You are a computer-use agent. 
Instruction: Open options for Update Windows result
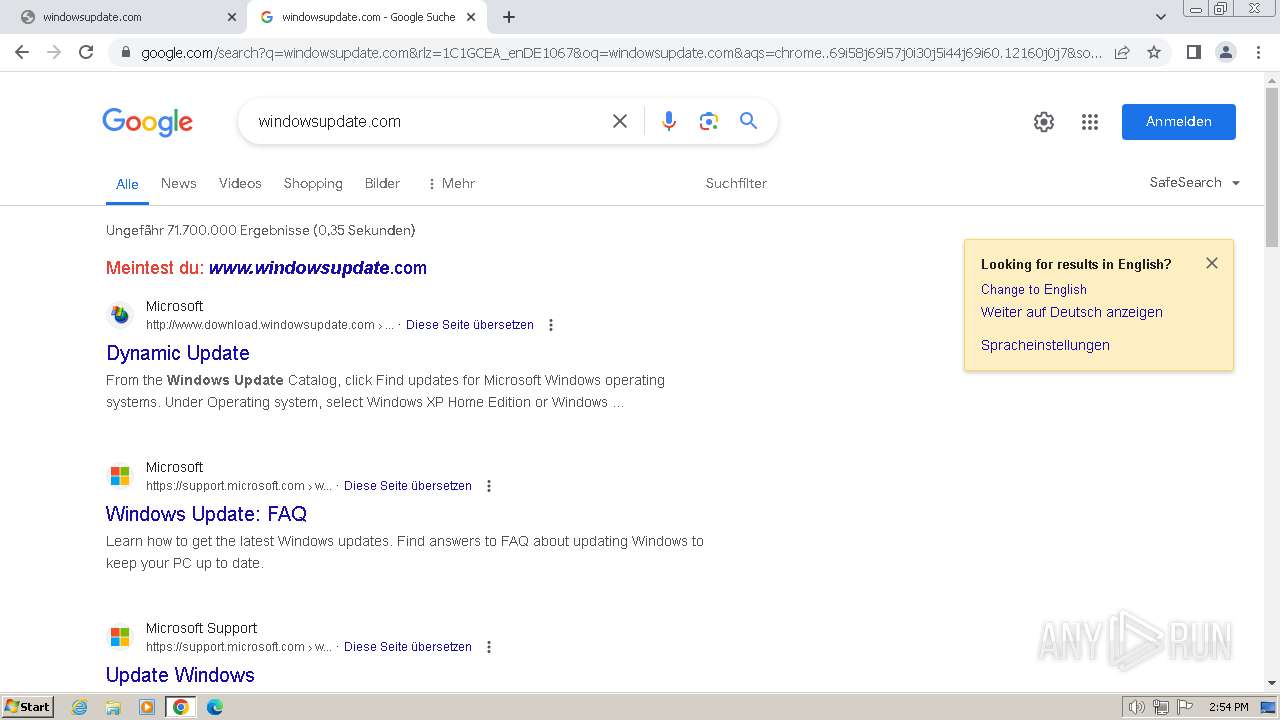tap(489, 647)
